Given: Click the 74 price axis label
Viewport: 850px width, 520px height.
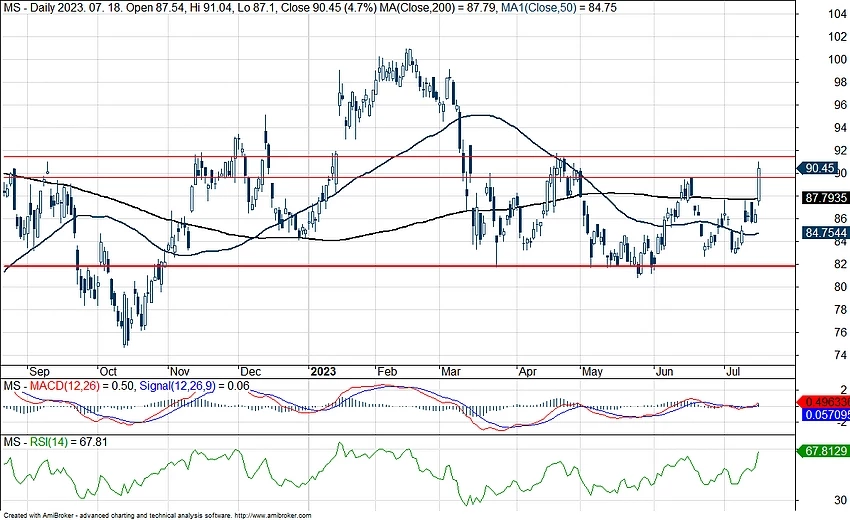Looking at the screenshot, I should 840,355.
